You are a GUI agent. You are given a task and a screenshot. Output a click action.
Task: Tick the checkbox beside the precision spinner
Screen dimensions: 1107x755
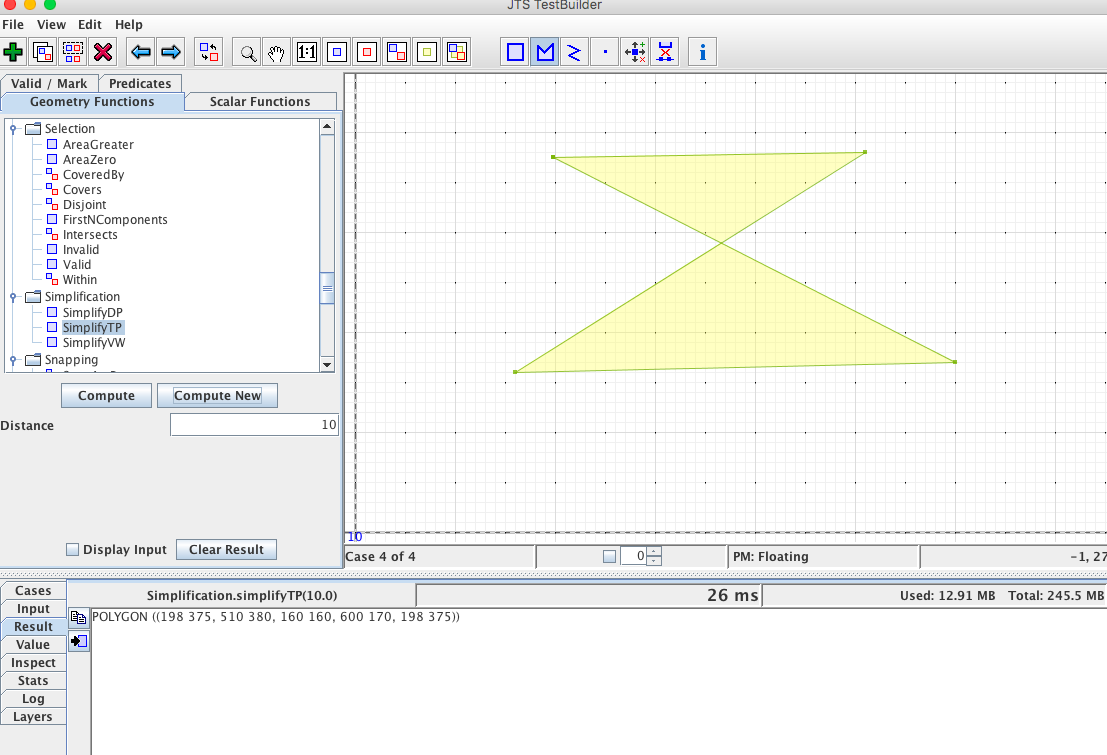pos(609,557)
